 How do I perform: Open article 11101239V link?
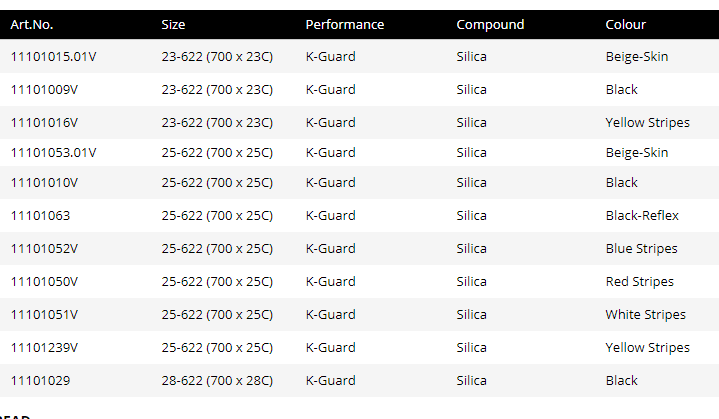pos(44,348)
